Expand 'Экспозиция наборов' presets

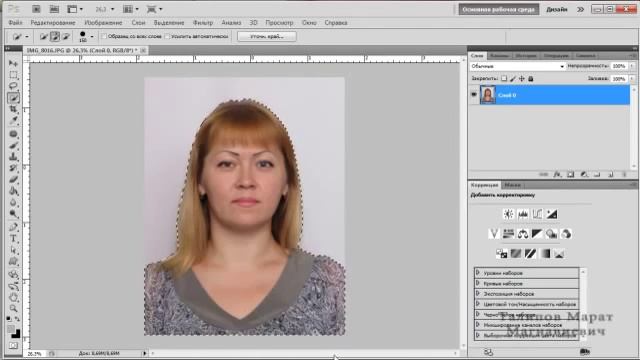pyautogui.click(x=478, y=293)
